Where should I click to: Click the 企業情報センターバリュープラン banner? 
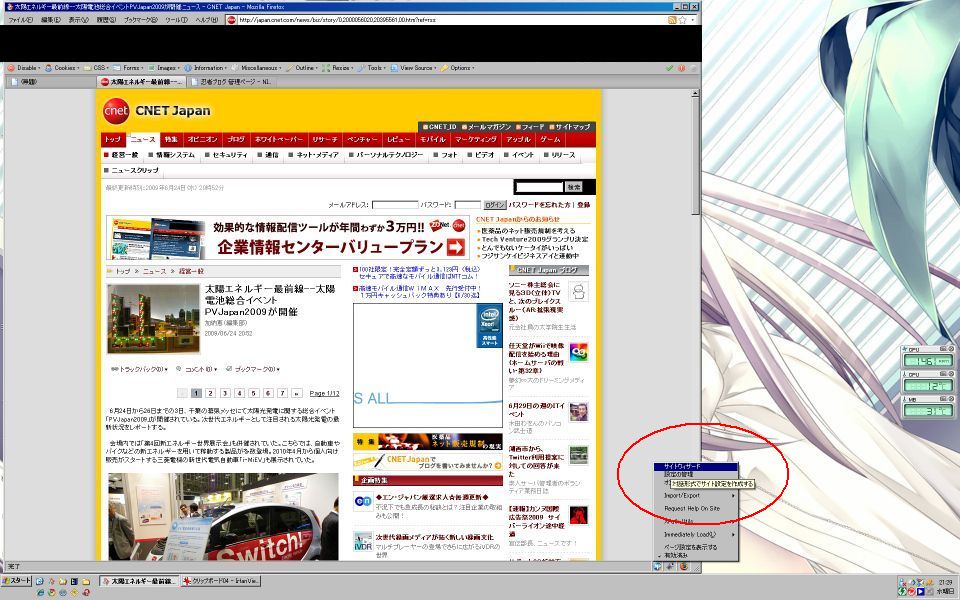[287, 237]
